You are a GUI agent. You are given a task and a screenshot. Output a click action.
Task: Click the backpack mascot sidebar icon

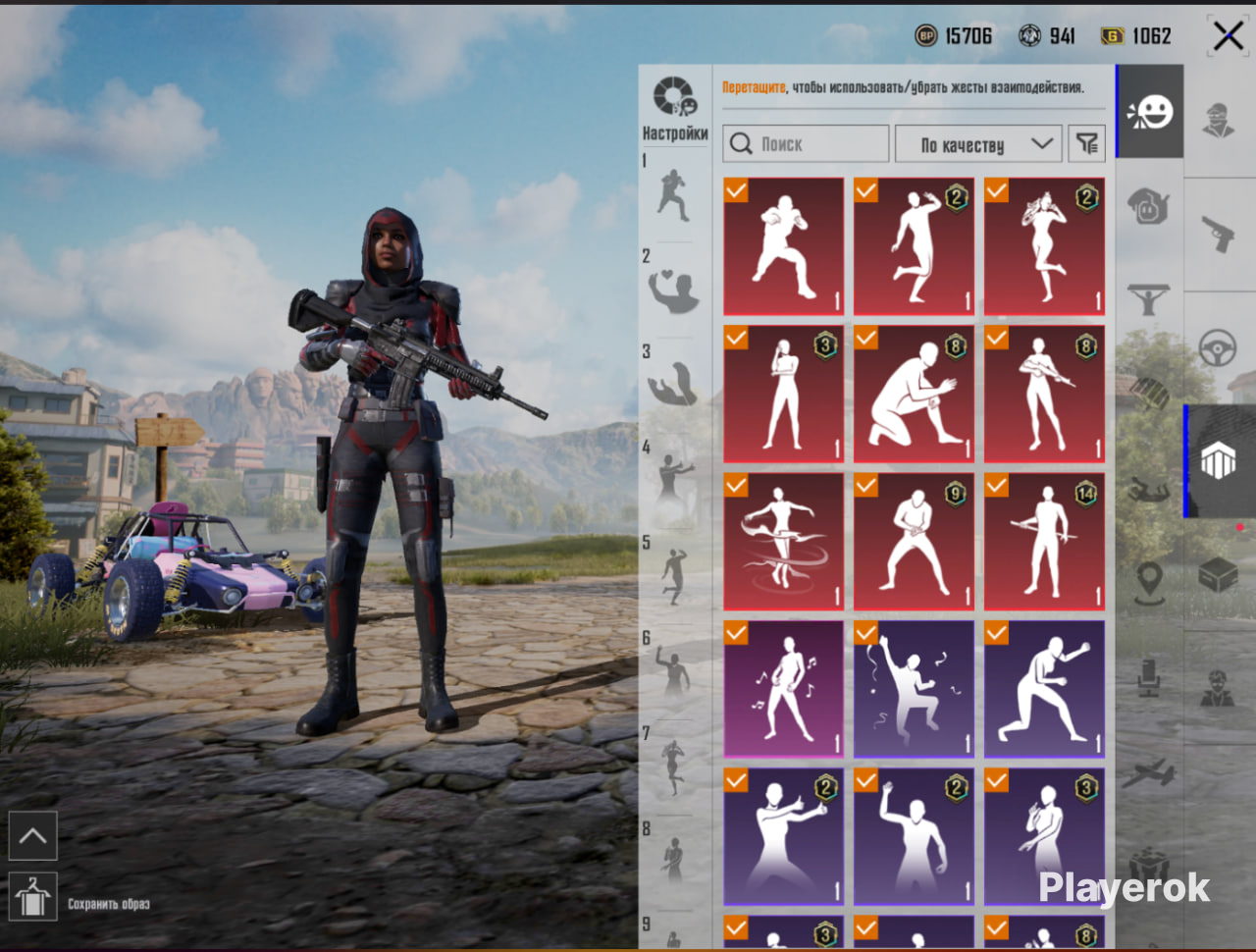point(1149,206)
